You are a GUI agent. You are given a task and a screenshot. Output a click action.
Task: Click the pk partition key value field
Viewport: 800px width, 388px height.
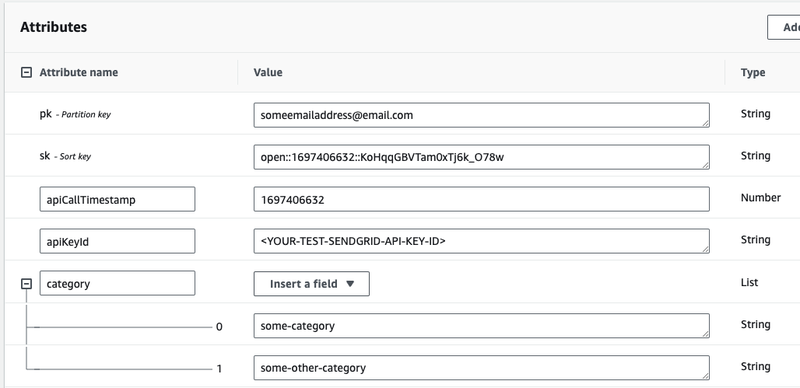tap(481, 115)
